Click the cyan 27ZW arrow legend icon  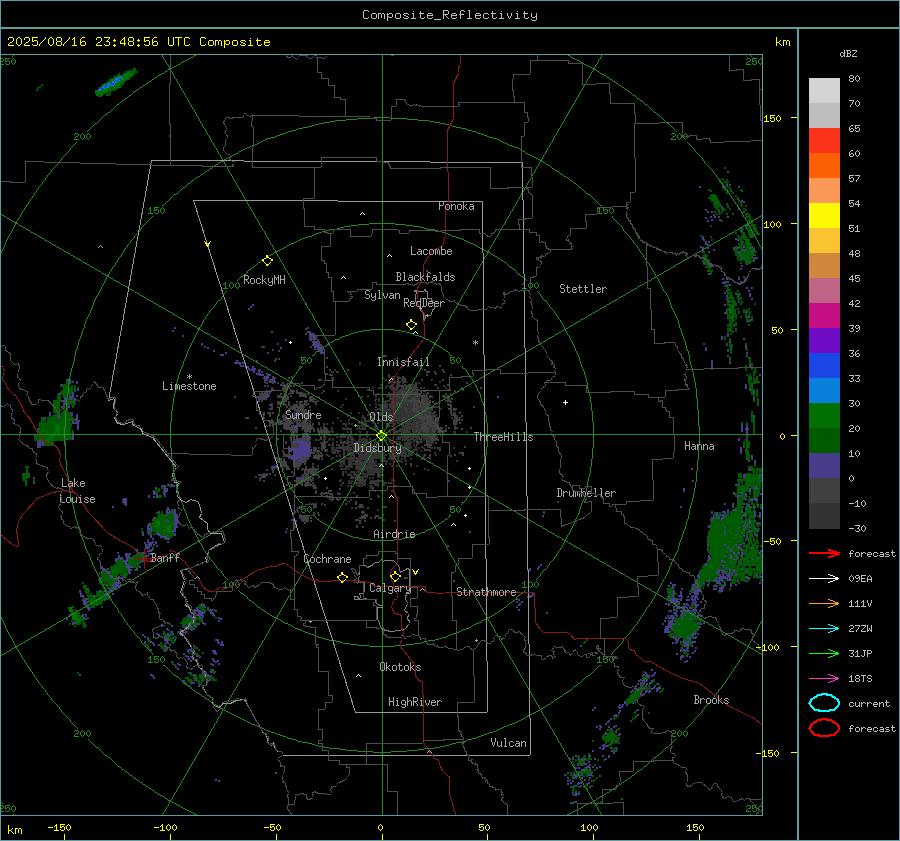(824, 629)
